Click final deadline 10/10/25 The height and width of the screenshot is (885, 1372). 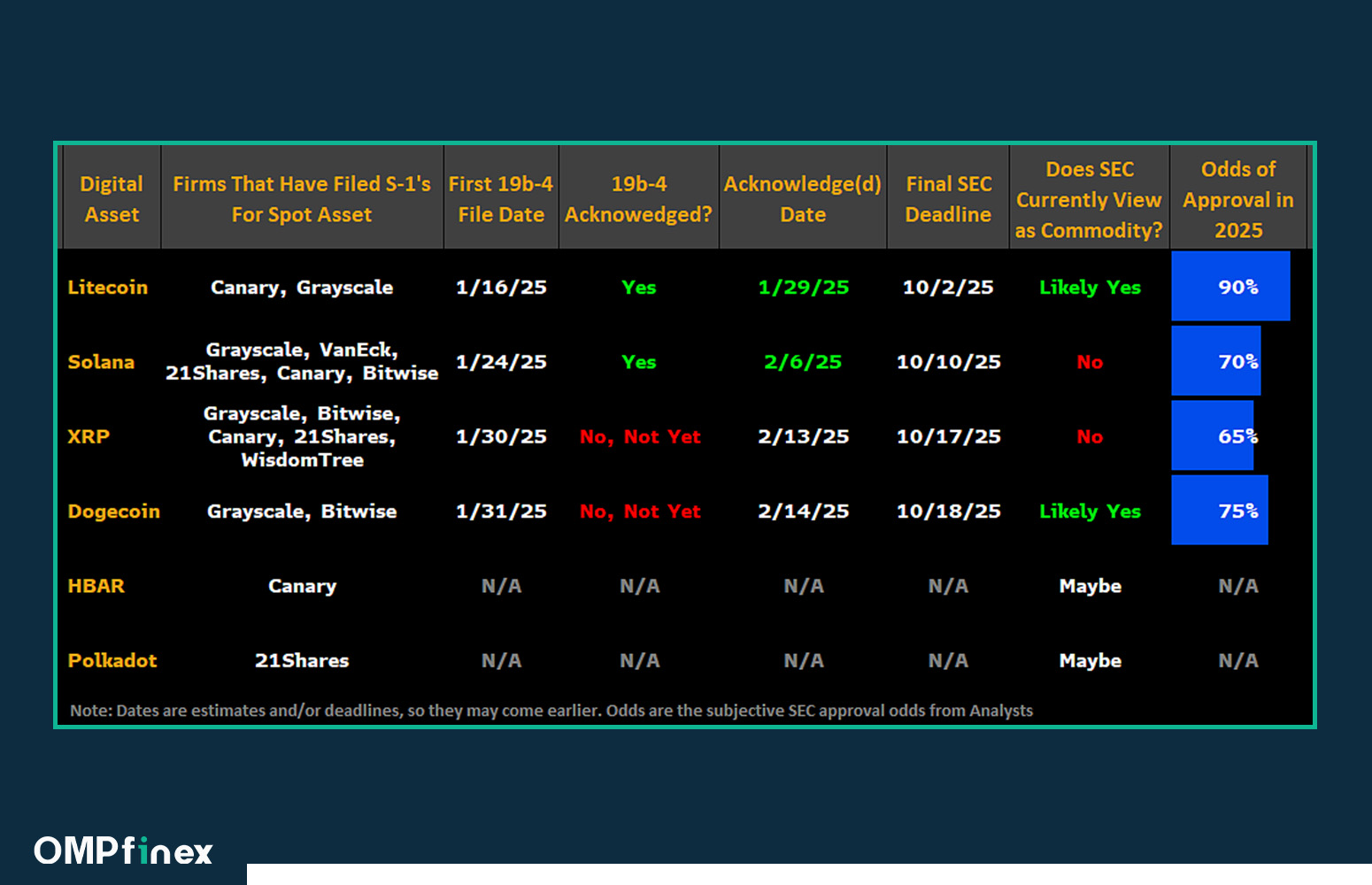(x=949, y=362)
